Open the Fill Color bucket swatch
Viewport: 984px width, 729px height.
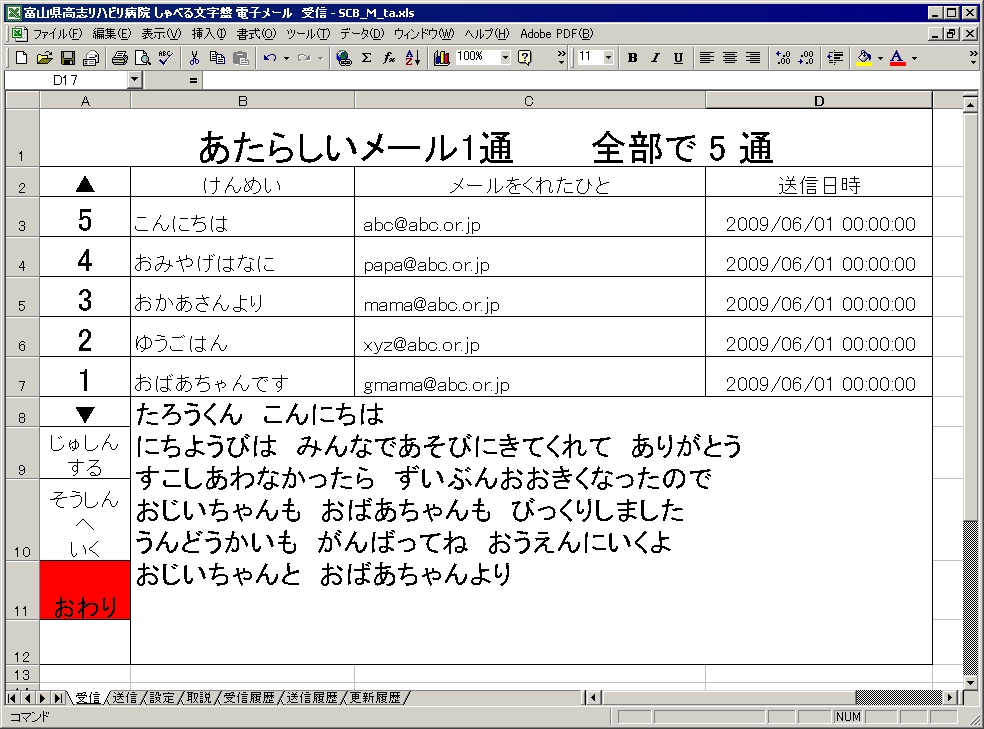coord(864,58)
